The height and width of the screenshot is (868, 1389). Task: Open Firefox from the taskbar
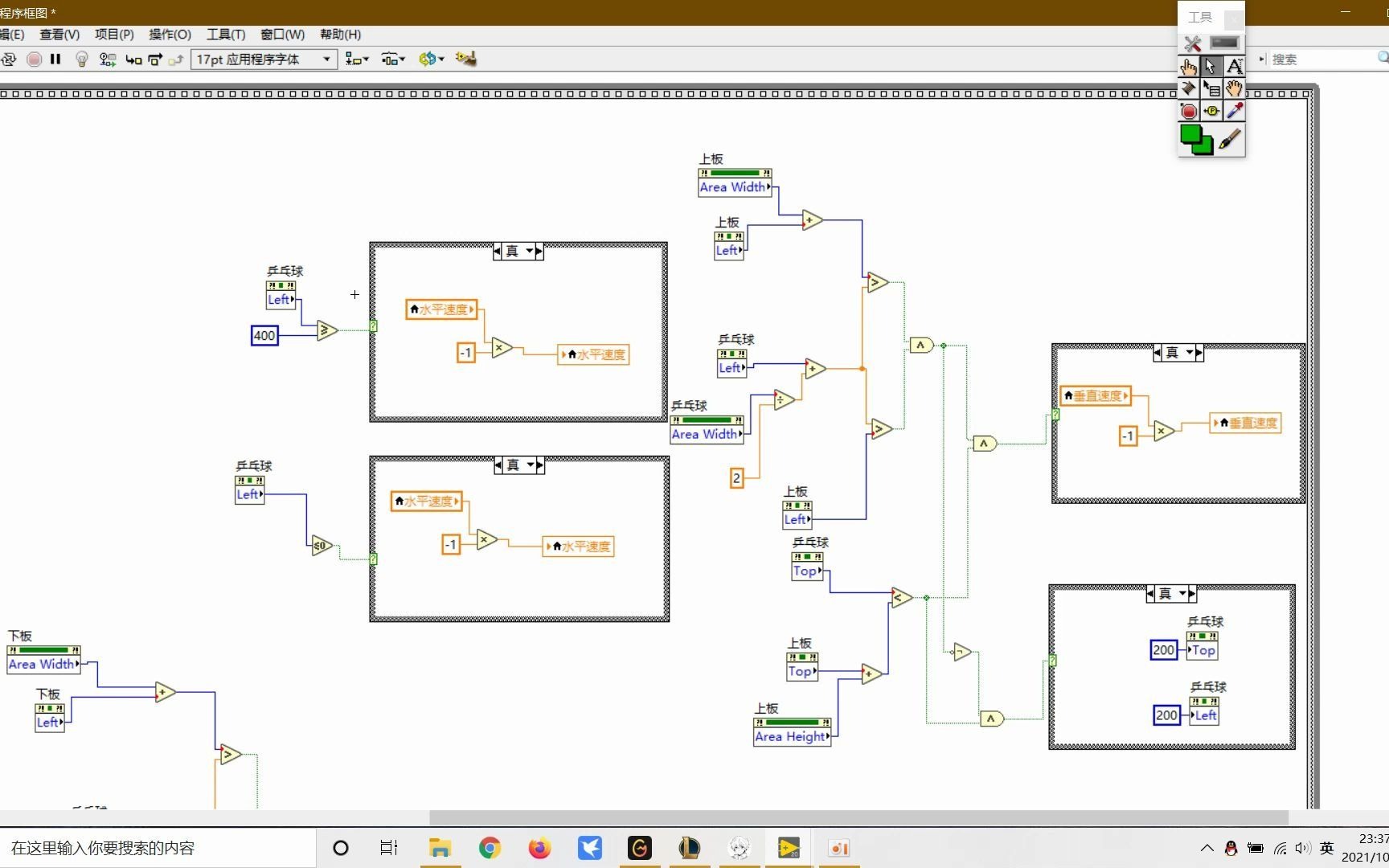[x=539, y=848]
